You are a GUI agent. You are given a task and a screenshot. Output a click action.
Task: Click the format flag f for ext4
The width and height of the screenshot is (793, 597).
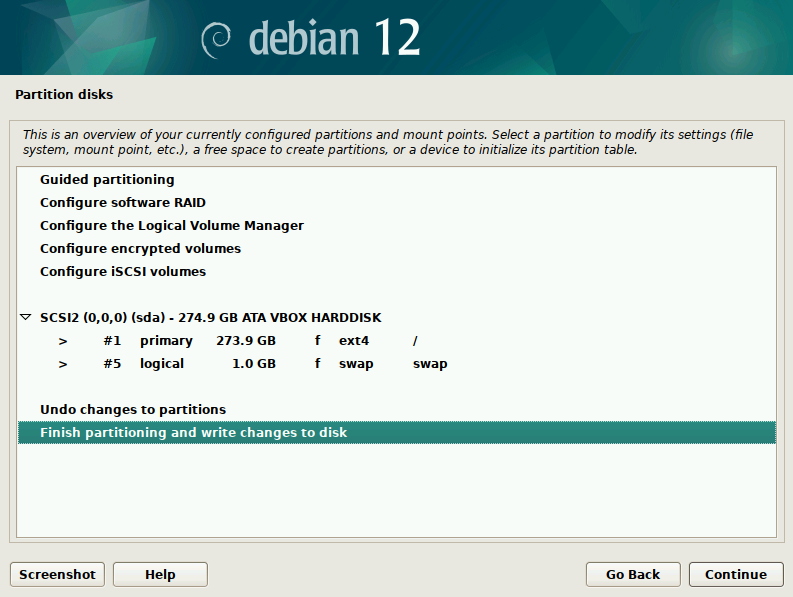317,340
